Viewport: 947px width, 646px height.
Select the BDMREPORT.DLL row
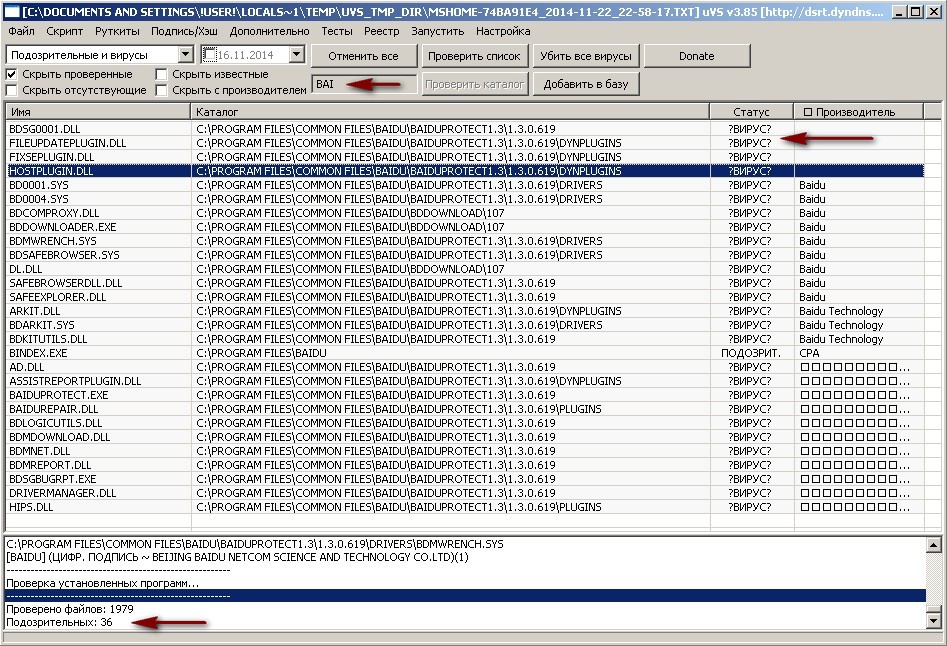point(464,465)
